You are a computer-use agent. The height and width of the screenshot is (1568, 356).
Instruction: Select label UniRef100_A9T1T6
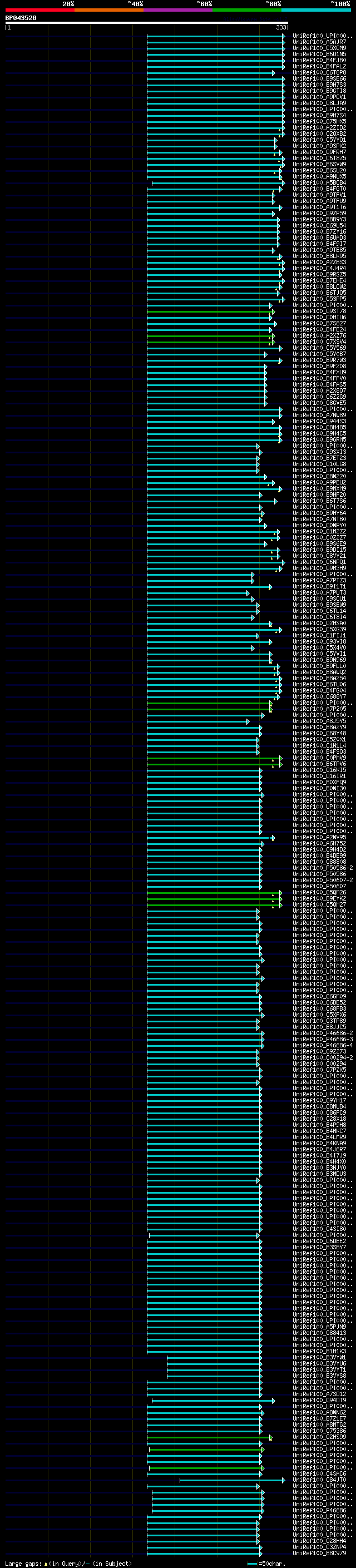pos(319,207)
